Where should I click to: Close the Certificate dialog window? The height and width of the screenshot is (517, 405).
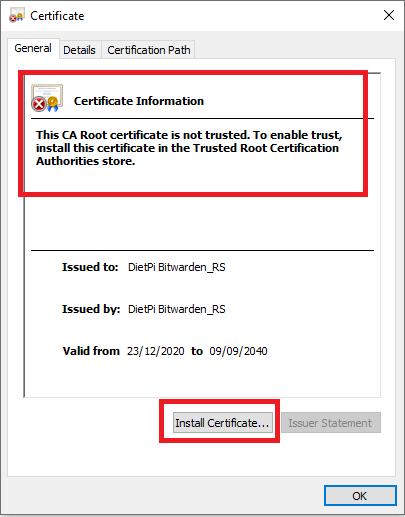coord(389,15)
